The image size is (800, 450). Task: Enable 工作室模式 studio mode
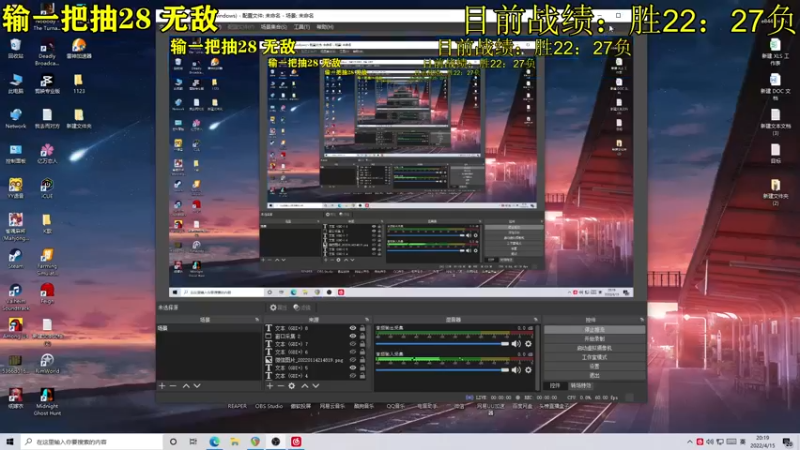coord(594,357)
